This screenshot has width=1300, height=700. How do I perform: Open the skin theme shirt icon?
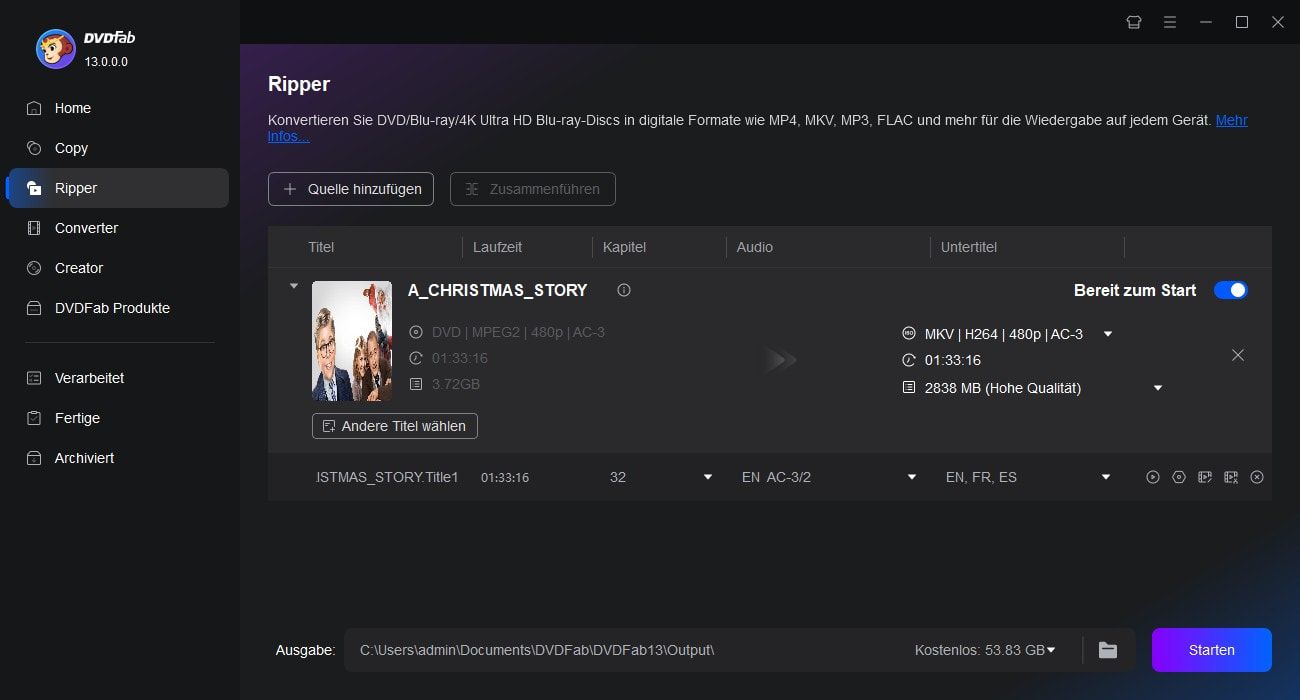pyautogui.click(x=1134, y=22)
